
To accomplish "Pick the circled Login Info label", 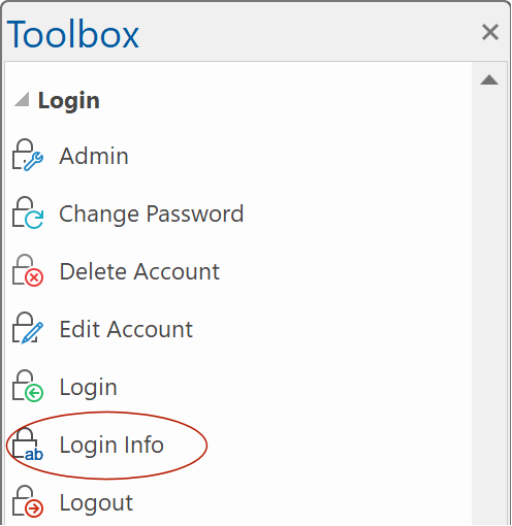I will (x=111, y=445).
